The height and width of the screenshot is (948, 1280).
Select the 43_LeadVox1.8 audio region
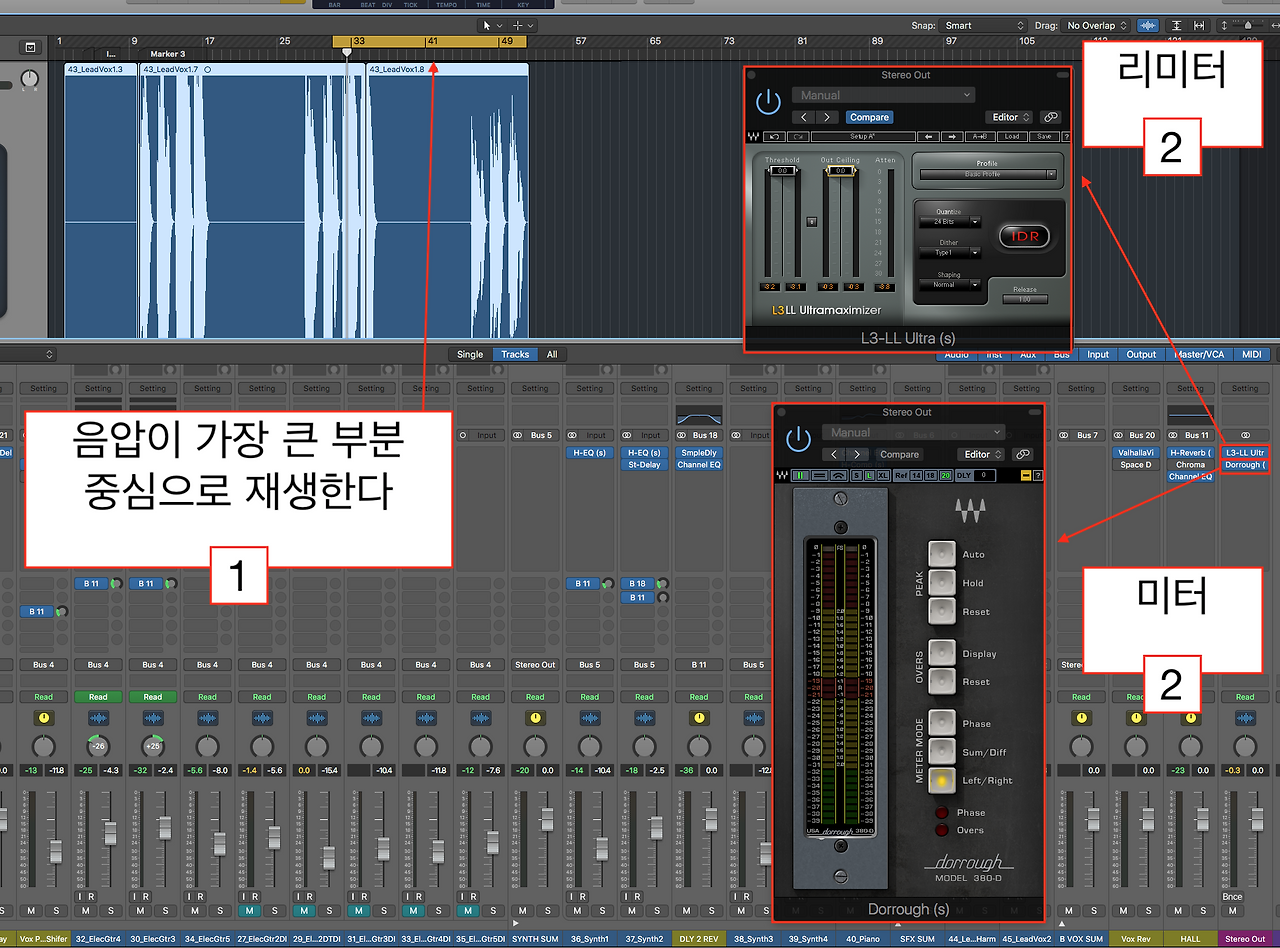pyautogui.click(x=448, y=201)
